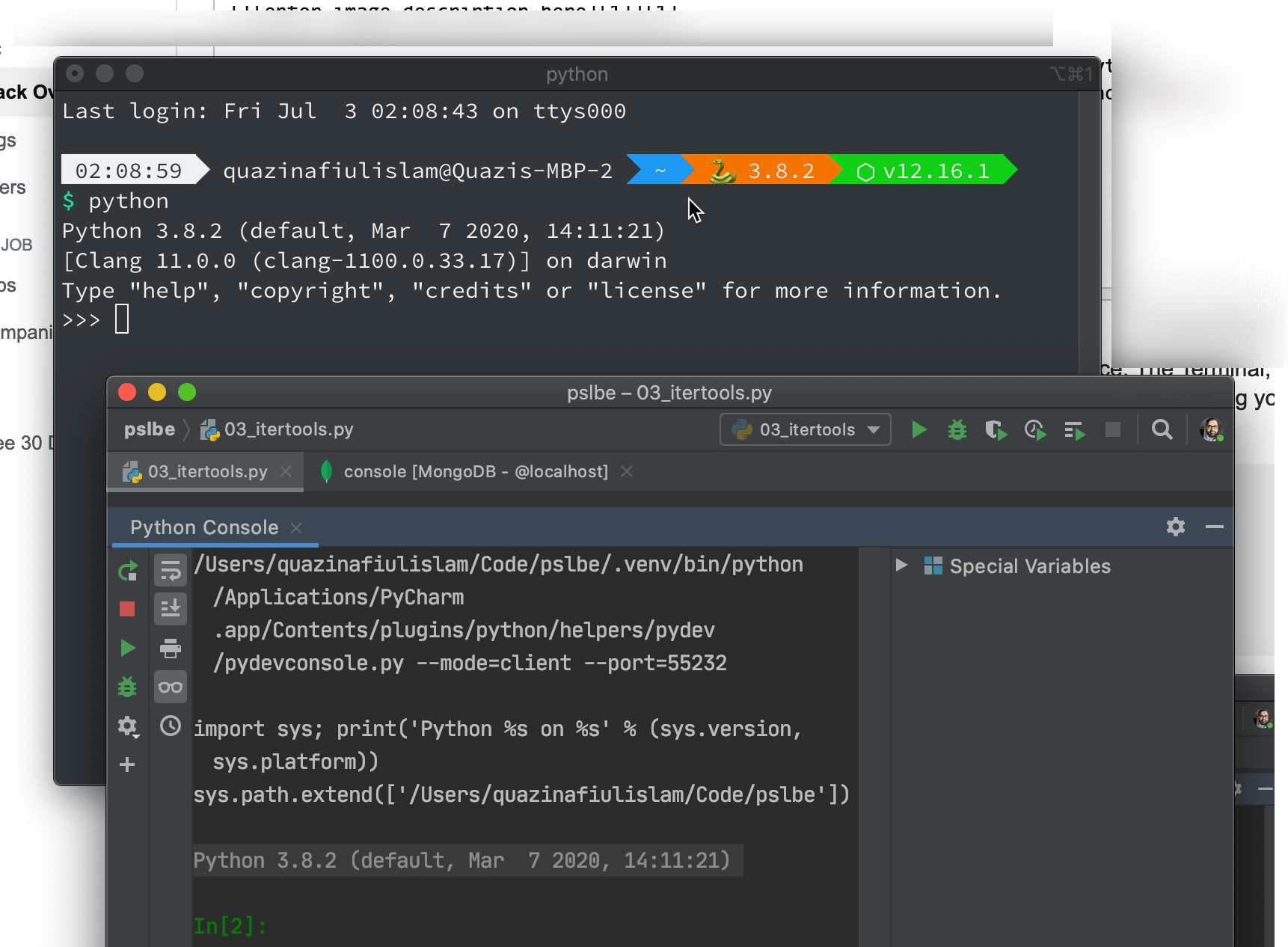Click the 03_itertools.py breadcrumb
Screen dimensions: 1288x947
click(x=277, y=429)
